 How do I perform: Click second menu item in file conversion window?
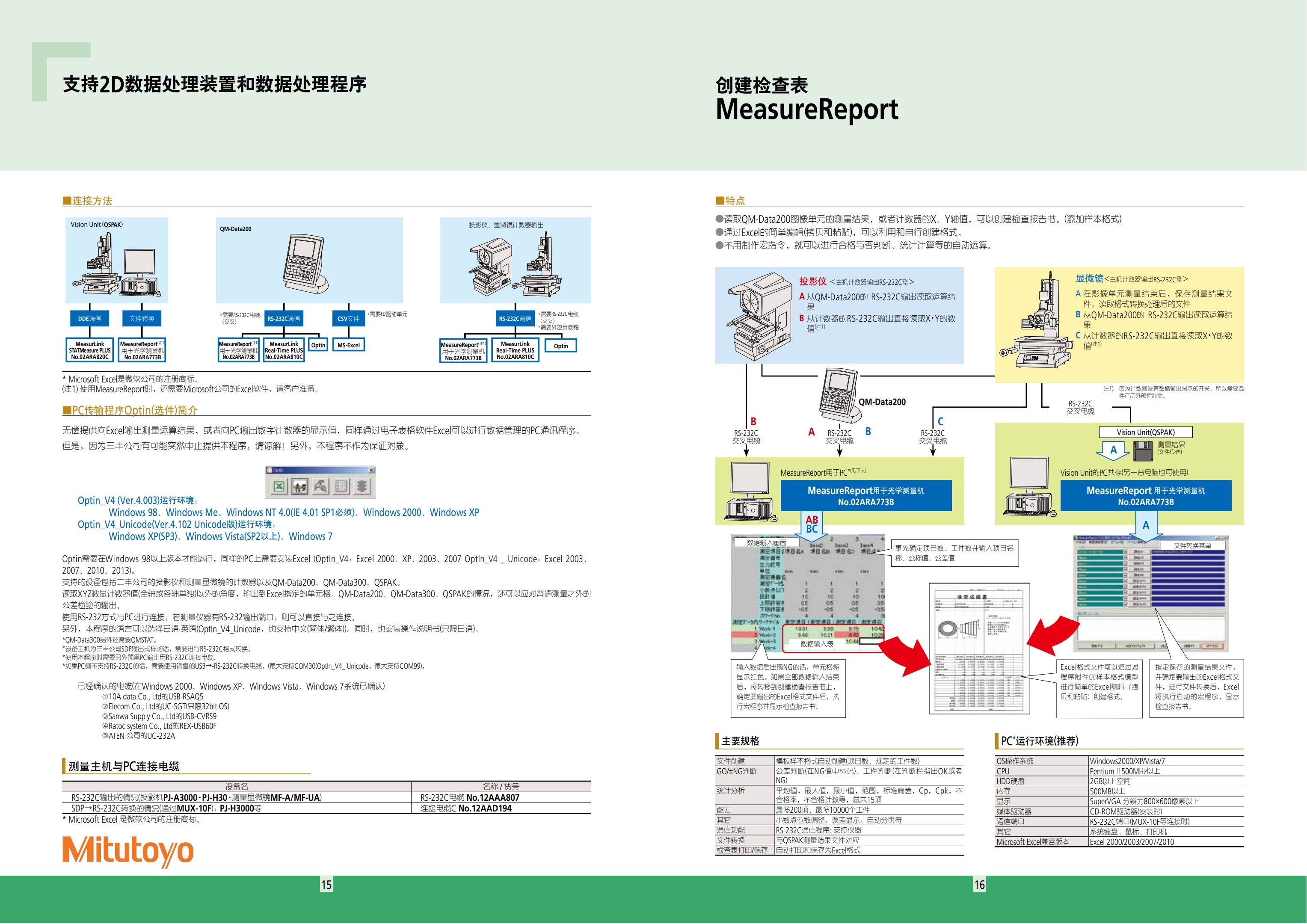pyautogui.click(x=1098, y=542)
